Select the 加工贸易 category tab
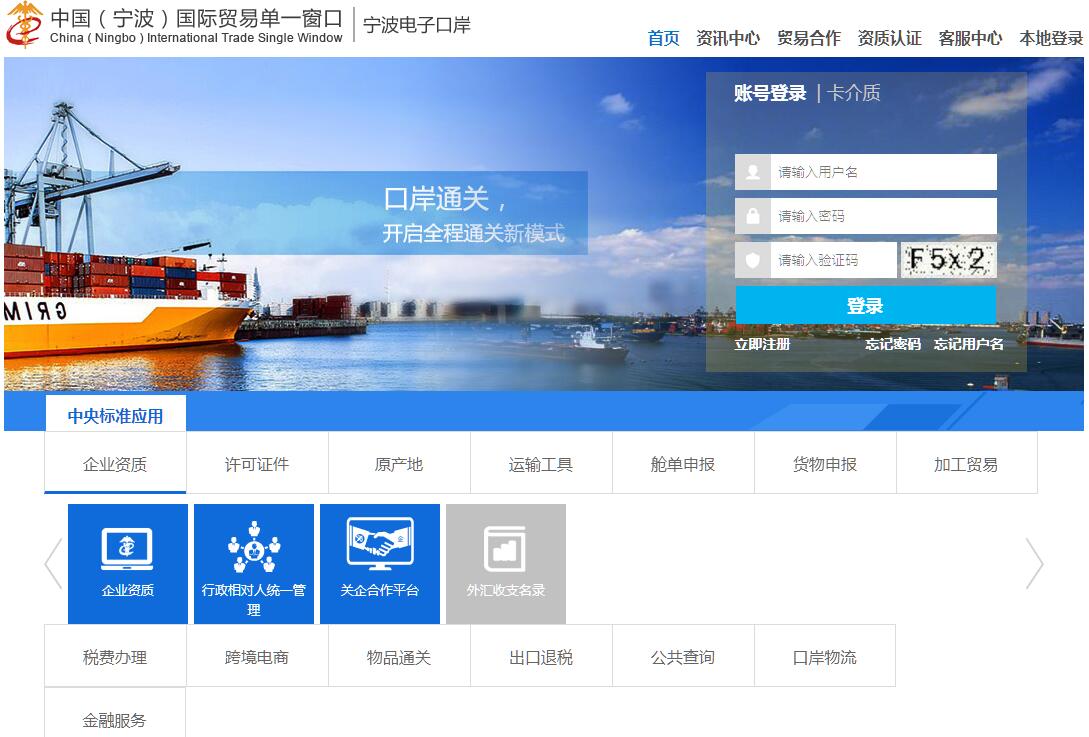 pos(967,464)
